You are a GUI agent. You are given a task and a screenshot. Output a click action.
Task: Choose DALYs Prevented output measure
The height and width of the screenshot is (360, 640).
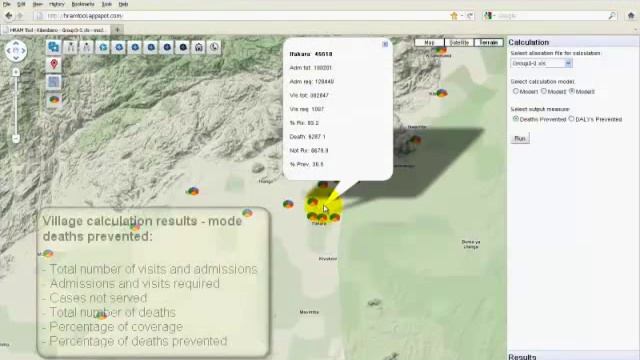(x=571, y=119)
